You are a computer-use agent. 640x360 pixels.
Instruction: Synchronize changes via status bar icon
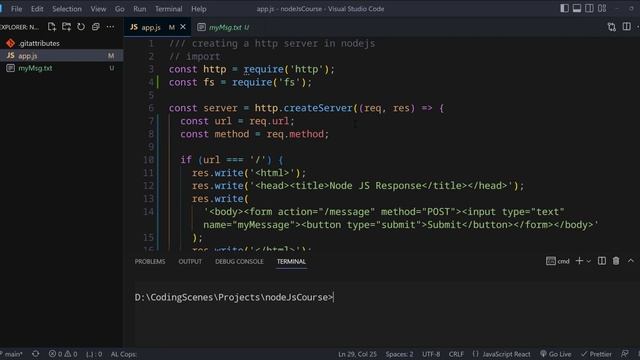pyautogui.click(x=36, y=354)
